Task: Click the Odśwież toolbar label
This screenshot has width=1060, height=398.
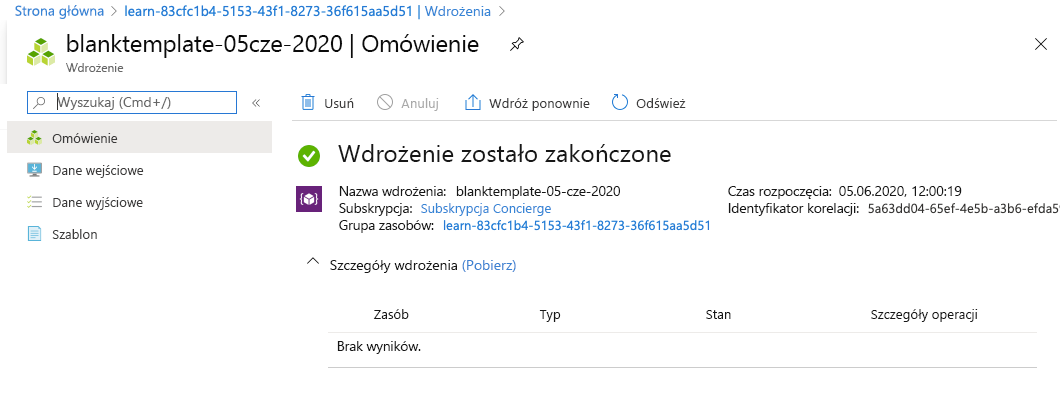Action: (660, 103)
